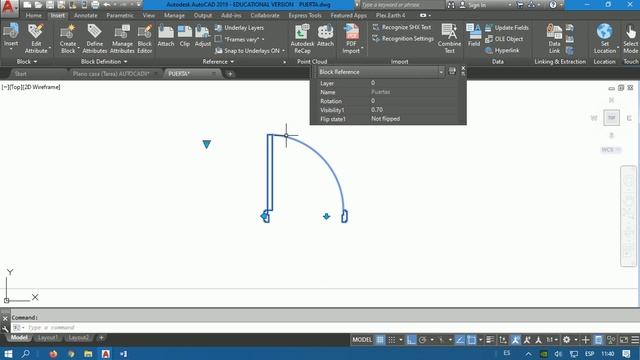Screen dimensions: 640x360
Task: Toggle Select Mode touch tool
Action: 631,39
